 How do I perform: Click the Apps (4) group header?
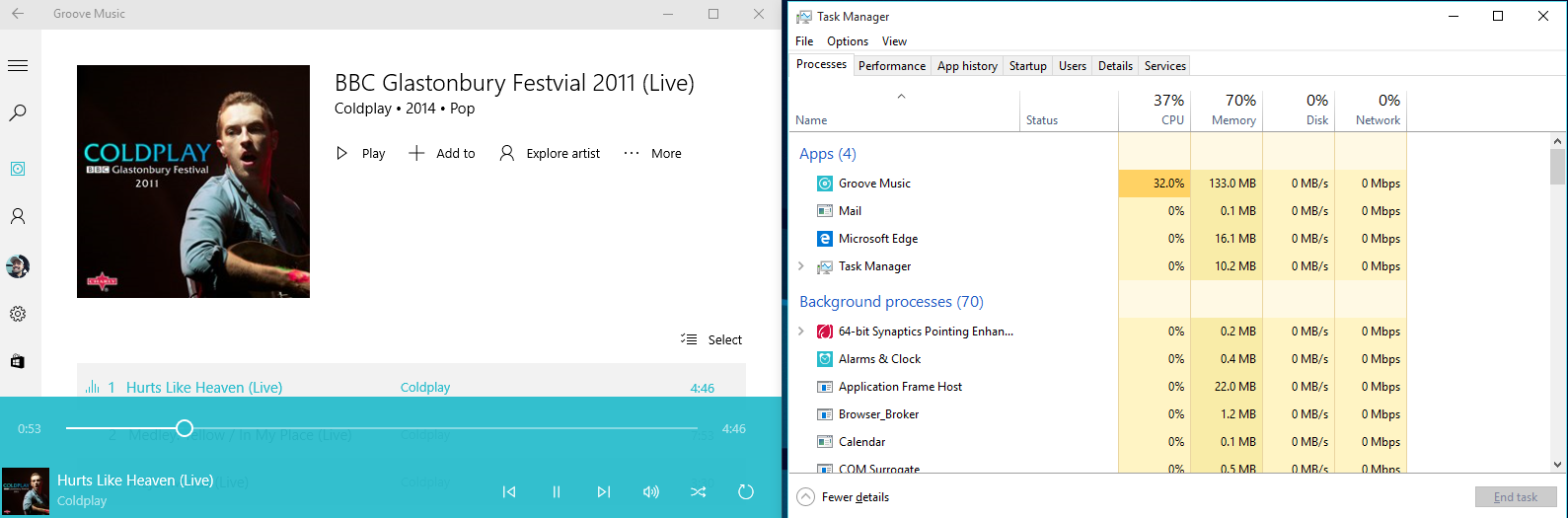pos(828,154)
